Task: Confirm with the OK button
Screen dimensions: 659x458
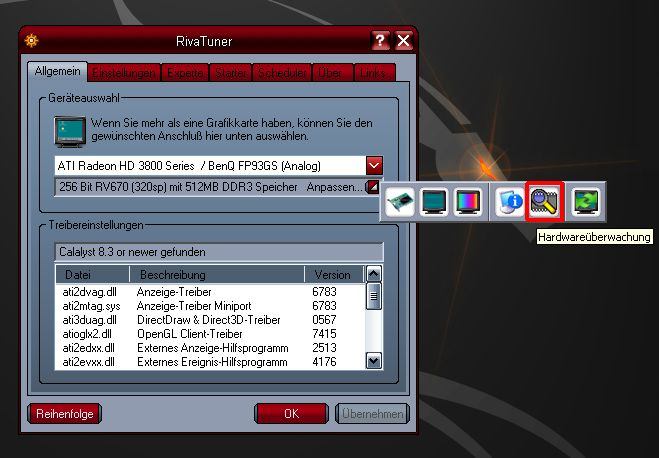Action: click(291, 414)
